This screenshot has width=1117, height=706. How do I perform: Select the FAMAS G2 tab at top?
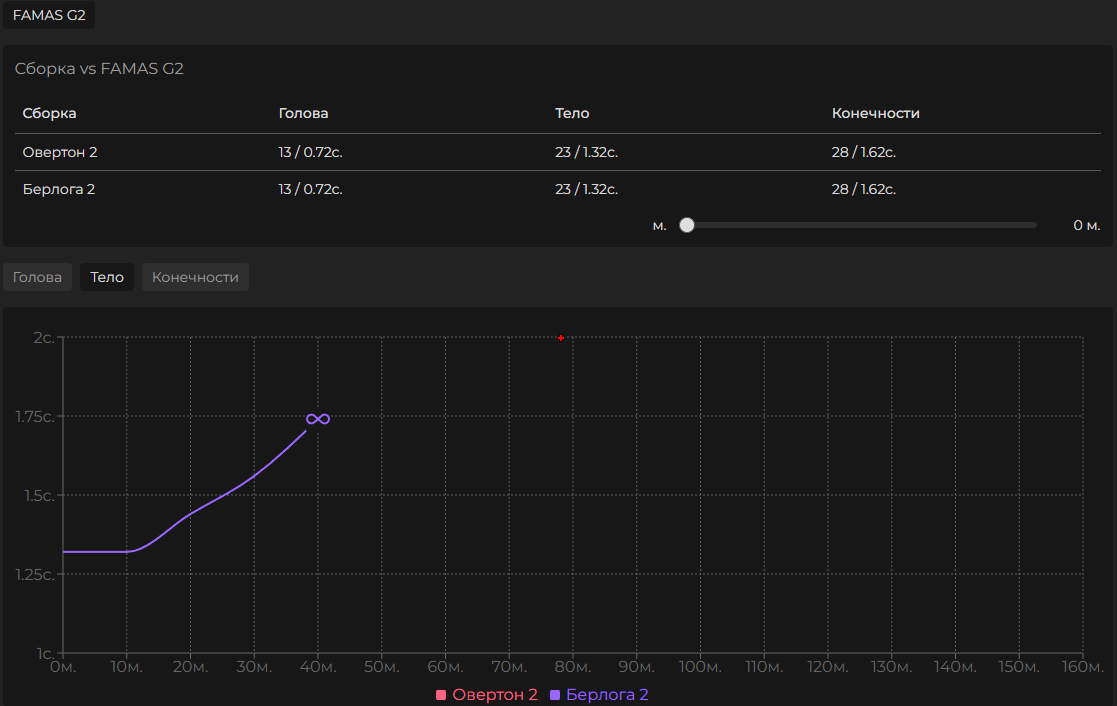click(49, 15)
